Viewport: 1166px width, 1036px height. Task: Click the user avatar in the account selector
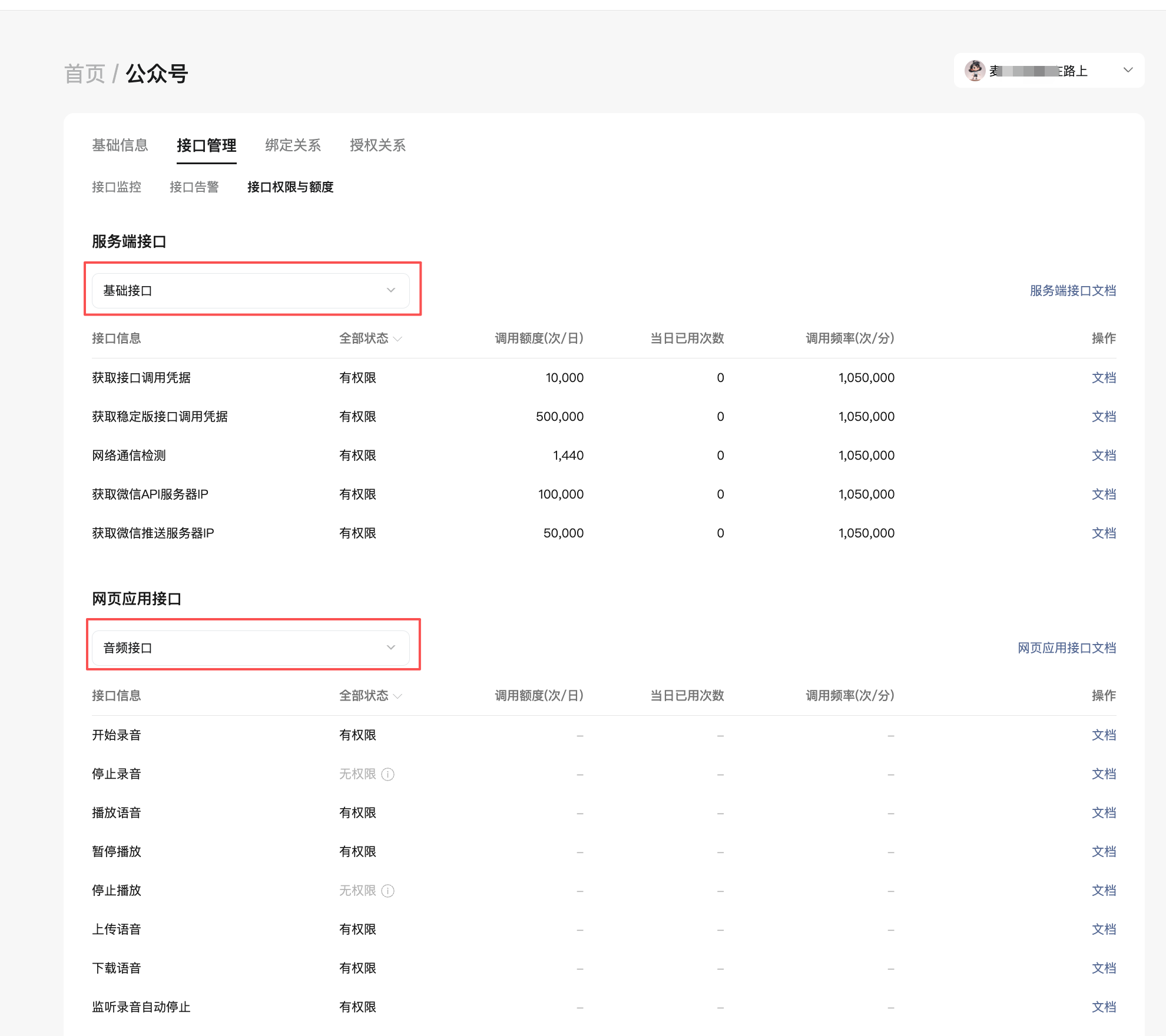click(x=975, y=71)
